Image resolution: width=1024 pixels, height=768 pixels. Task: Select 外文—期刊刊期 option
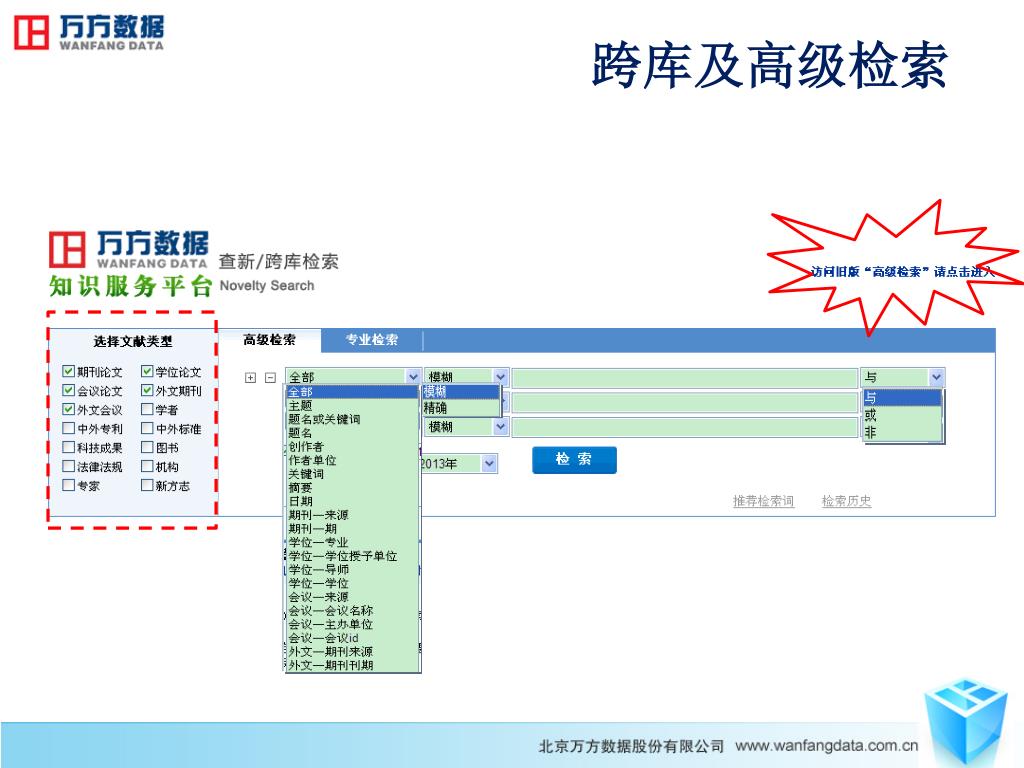point(351,666)
